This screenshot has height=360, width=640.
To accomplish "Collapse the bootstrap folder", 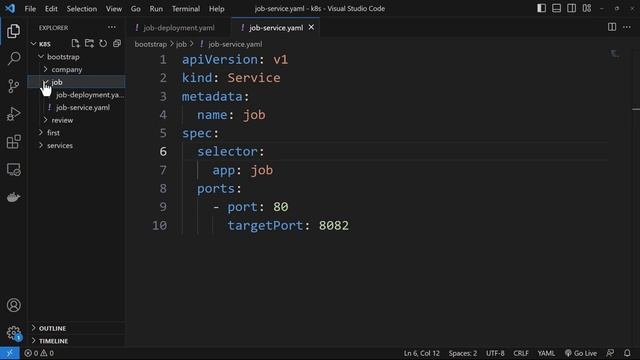I will pos(41,57).
